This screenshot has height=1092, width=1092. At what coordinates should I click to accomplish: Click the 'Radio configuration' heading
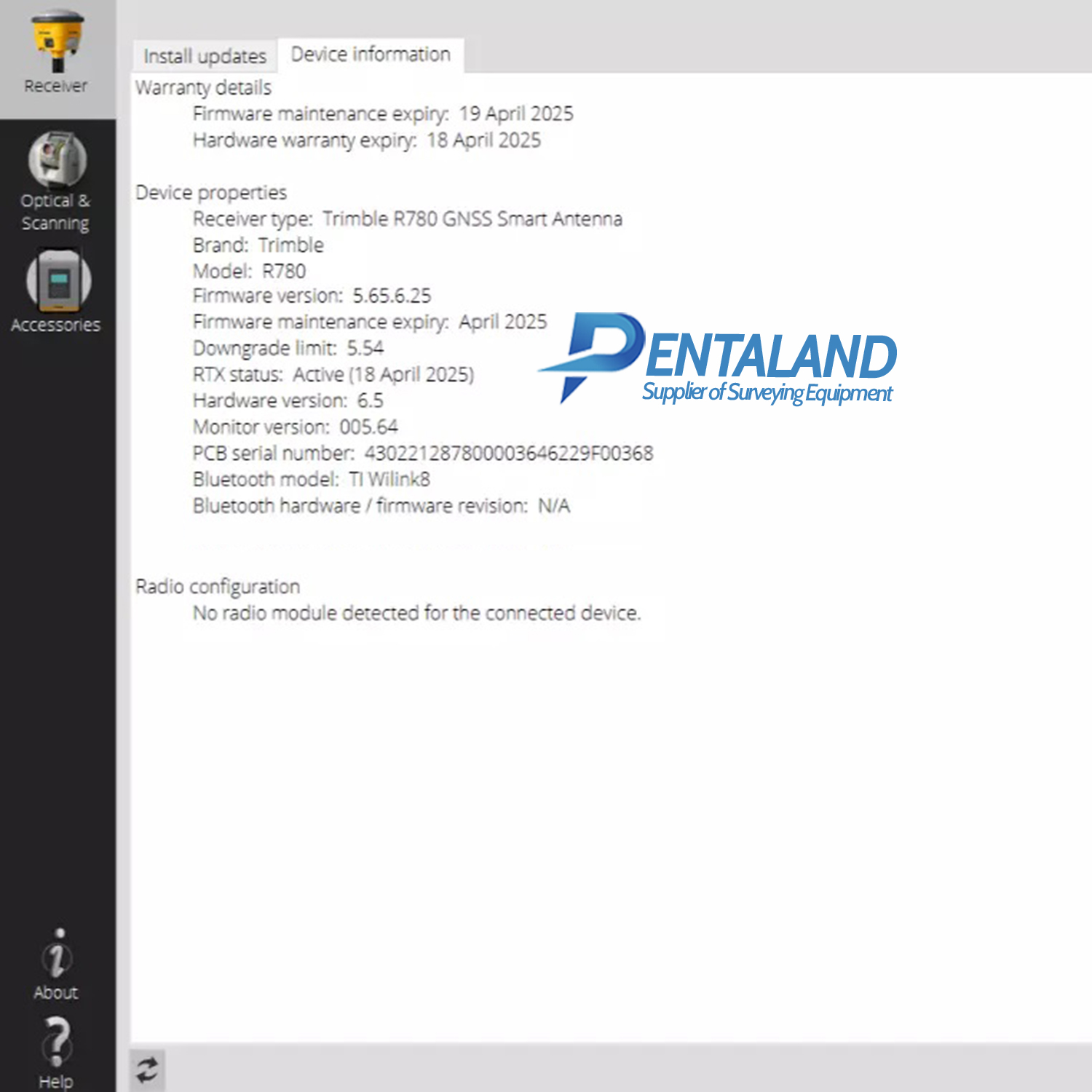tap(218, 587)
